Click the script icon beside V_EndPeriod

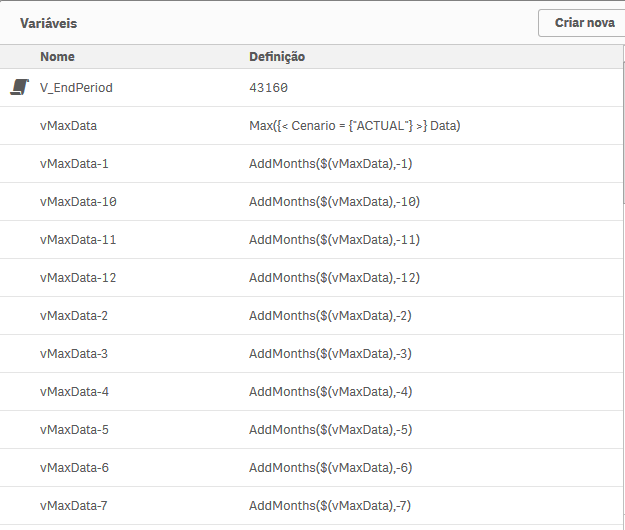(19, 88)
